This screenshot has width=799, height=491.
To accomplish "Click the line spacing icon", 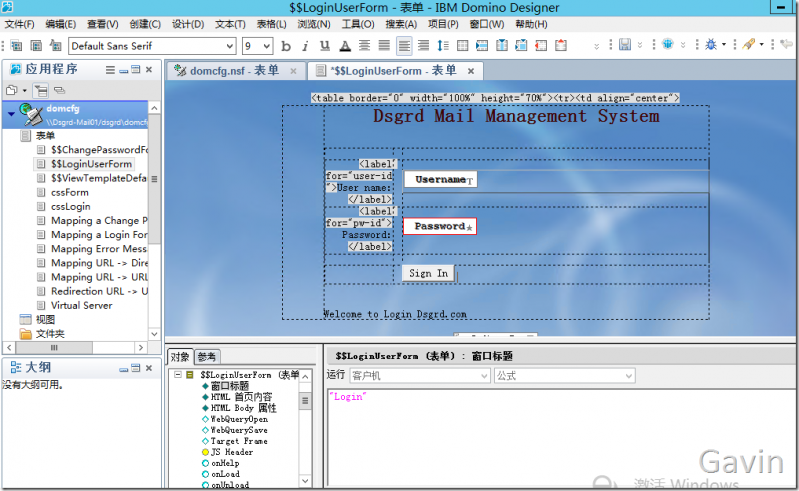I will pyautogui.click(x=443, y=46).
